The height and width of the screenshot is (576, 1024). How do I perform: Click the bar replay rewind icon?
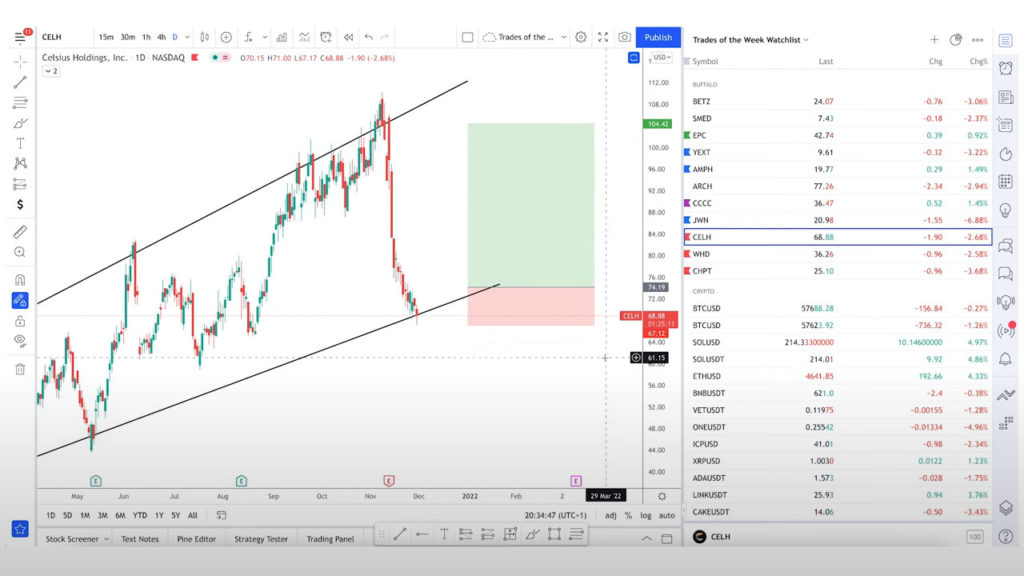point(348,37)
